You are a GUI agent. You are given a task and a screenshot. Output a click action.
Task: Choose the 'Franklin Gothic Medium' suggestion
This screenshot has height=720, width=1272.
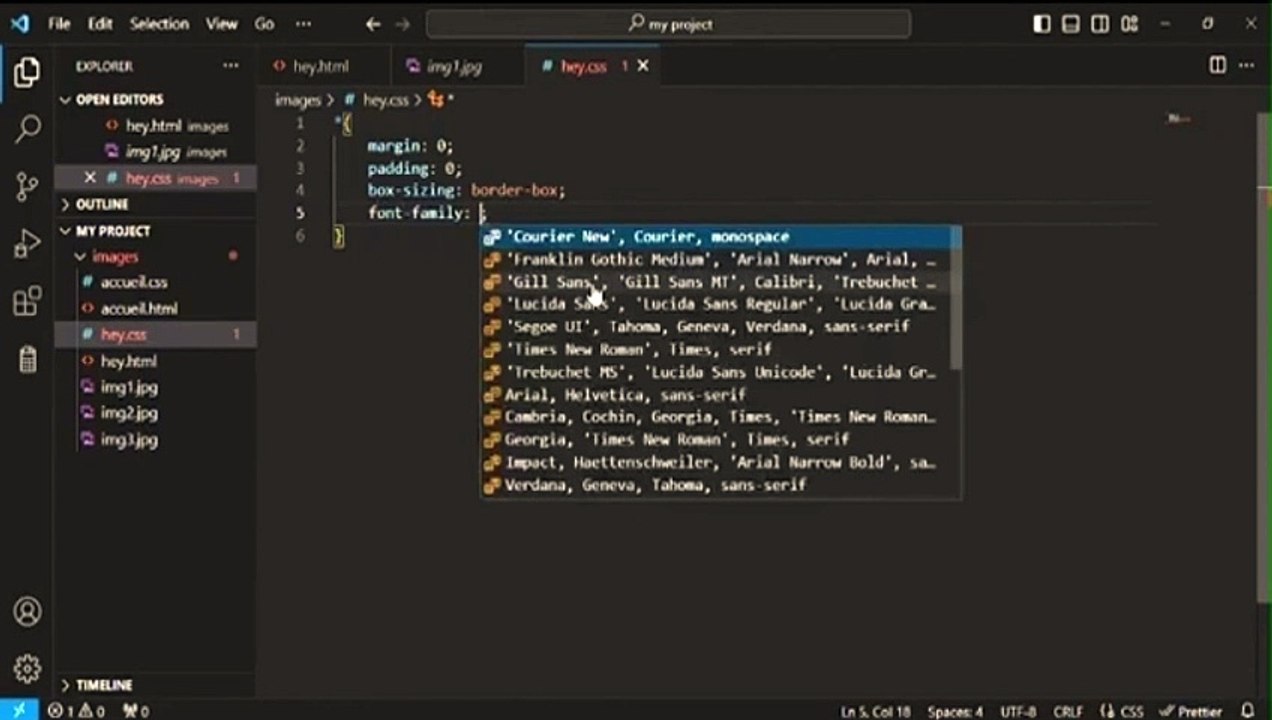click(x=714, y=259)
